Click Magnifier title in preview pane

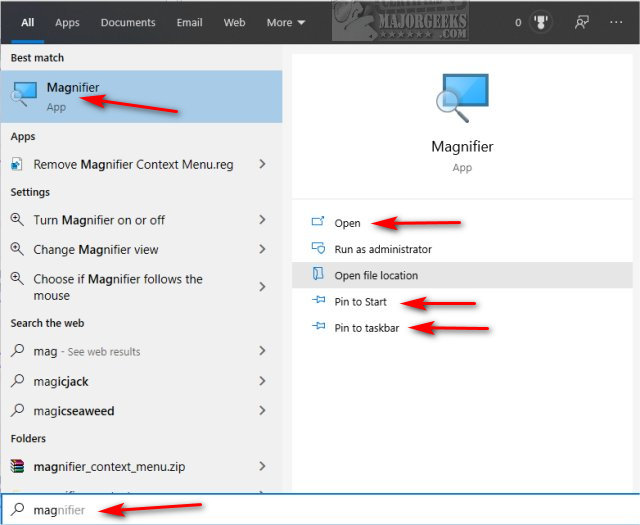(462, 147)
